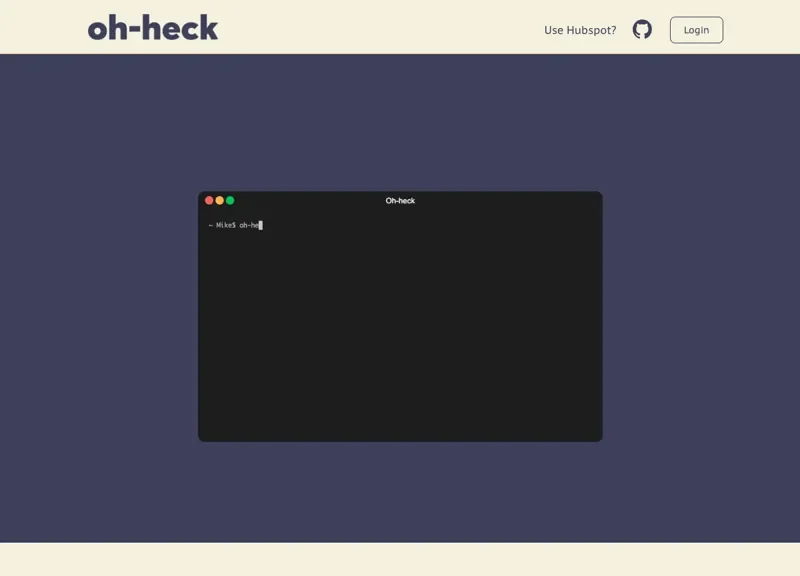Click the Oh-heck terminal title bar label
This screenshot has height=576, width=800.
tap(399, 200)
